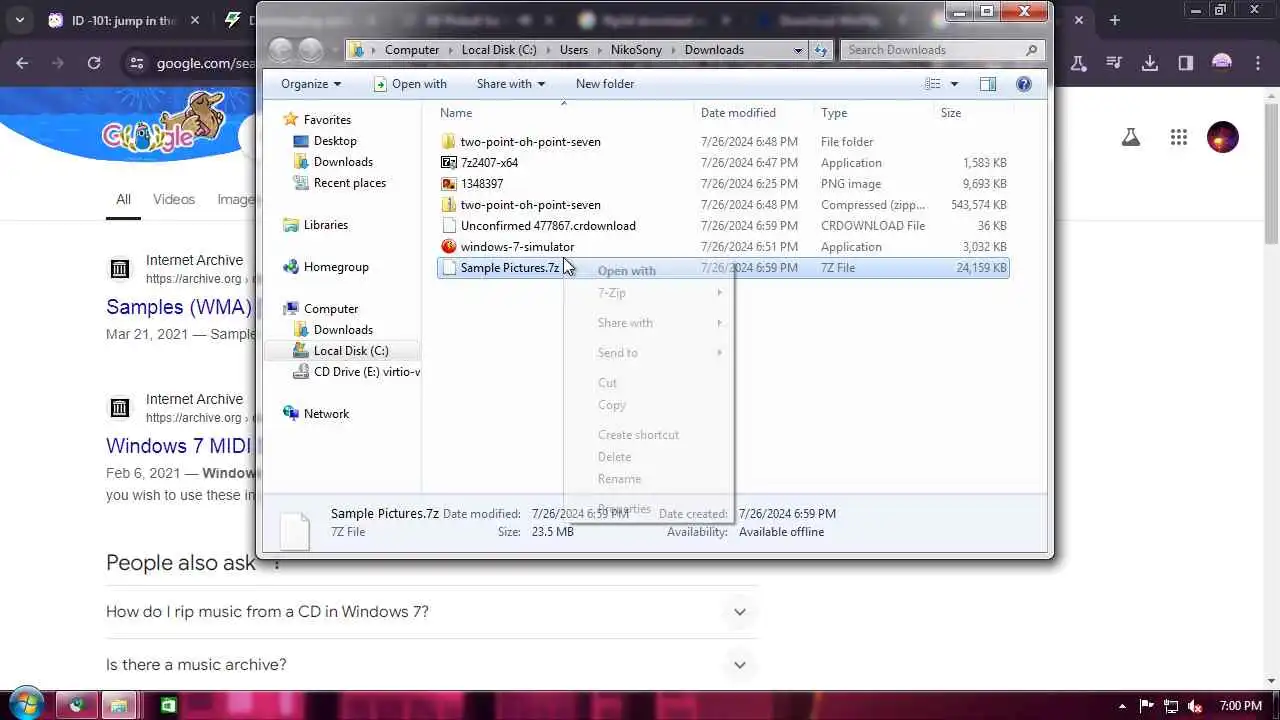Select Users in address breadcrumb
This screenshot has height=720, width=1280.
click(574, 50)
